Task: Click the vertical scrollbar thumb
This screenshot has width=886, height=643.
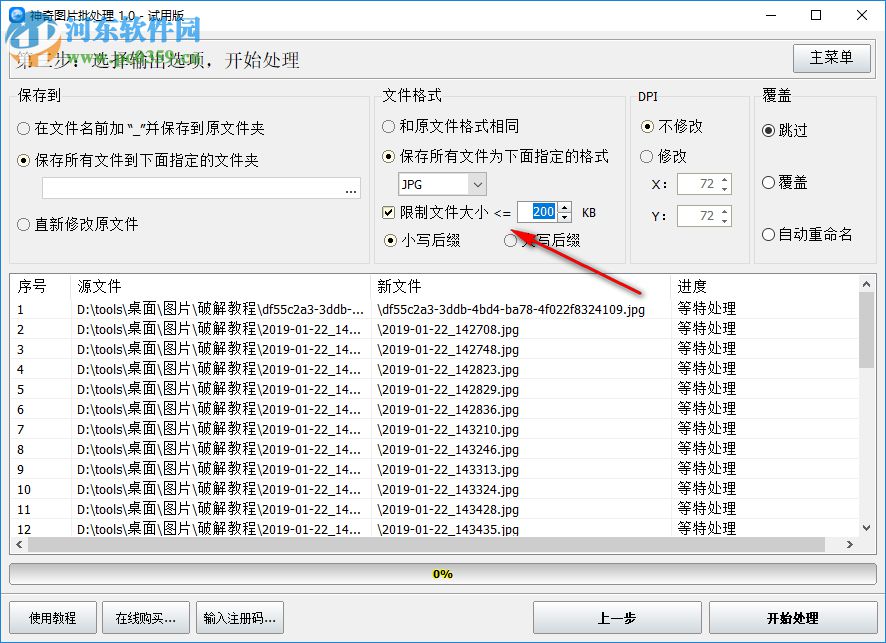Action: click(866, 331)
